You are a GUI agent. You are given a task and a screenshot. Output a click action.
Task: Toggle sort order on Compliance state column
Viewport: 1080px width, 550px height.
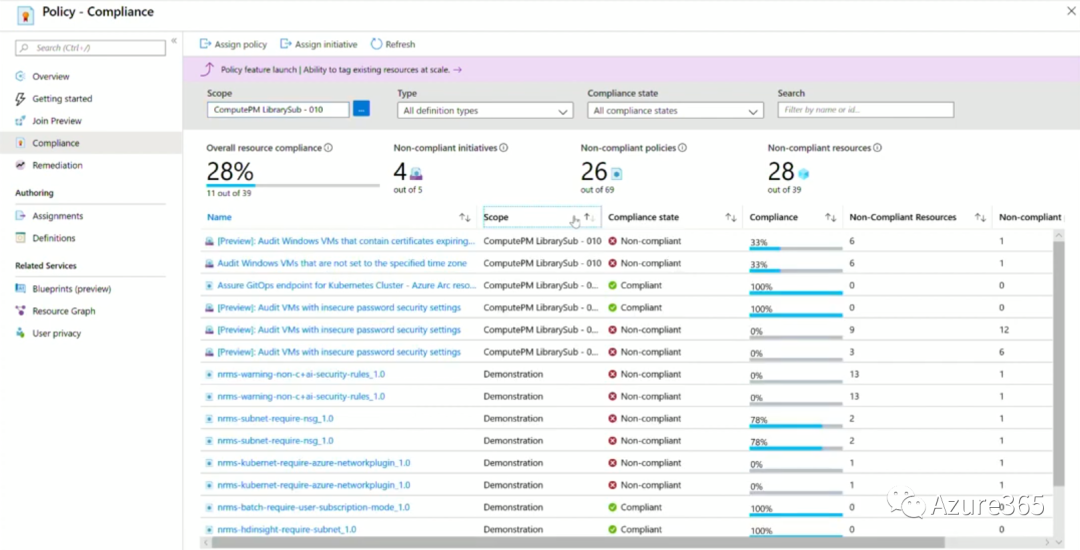click(x=730, y=217)
